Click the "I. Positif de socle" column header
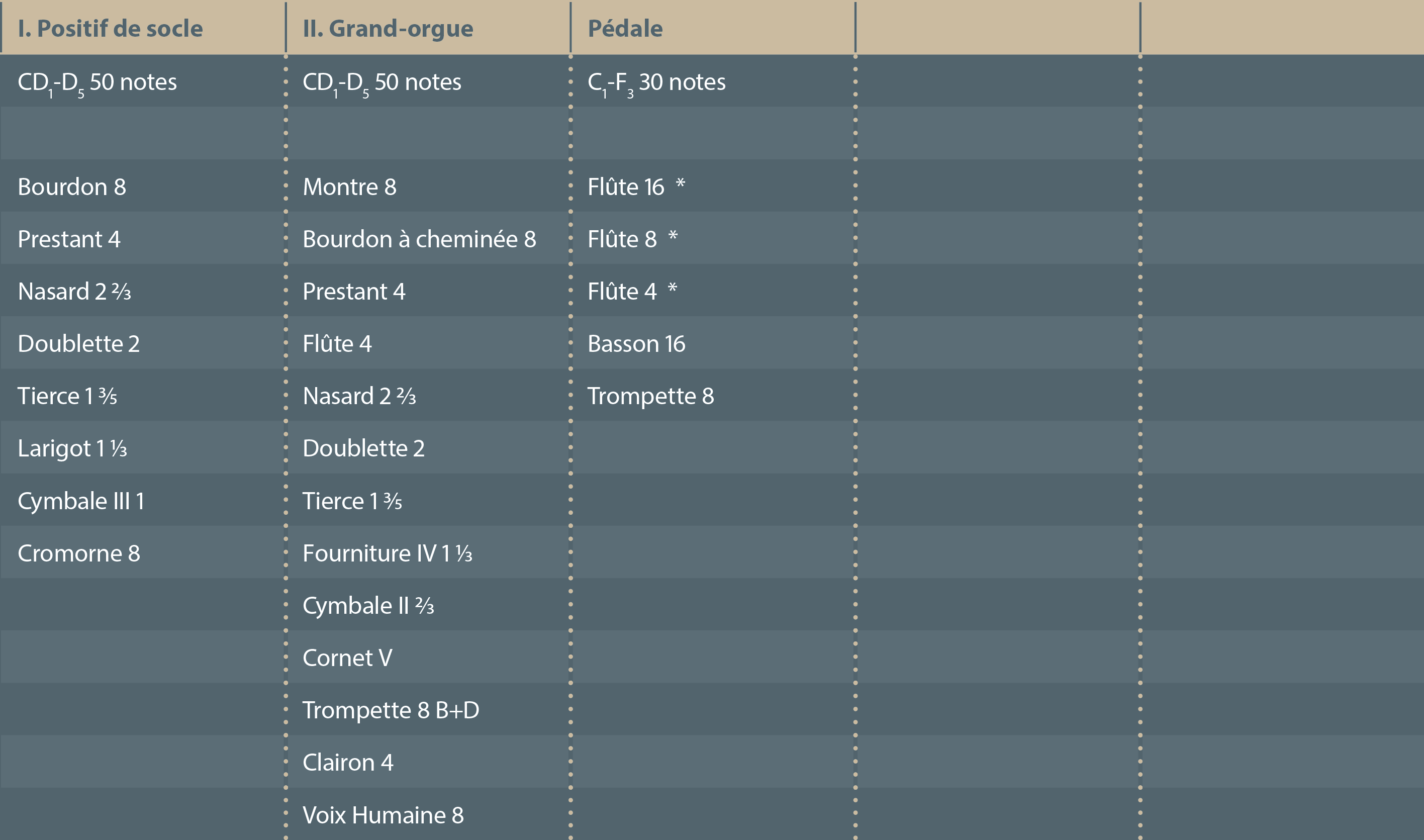Viewport: 1424px width, 840px height. 111,28
